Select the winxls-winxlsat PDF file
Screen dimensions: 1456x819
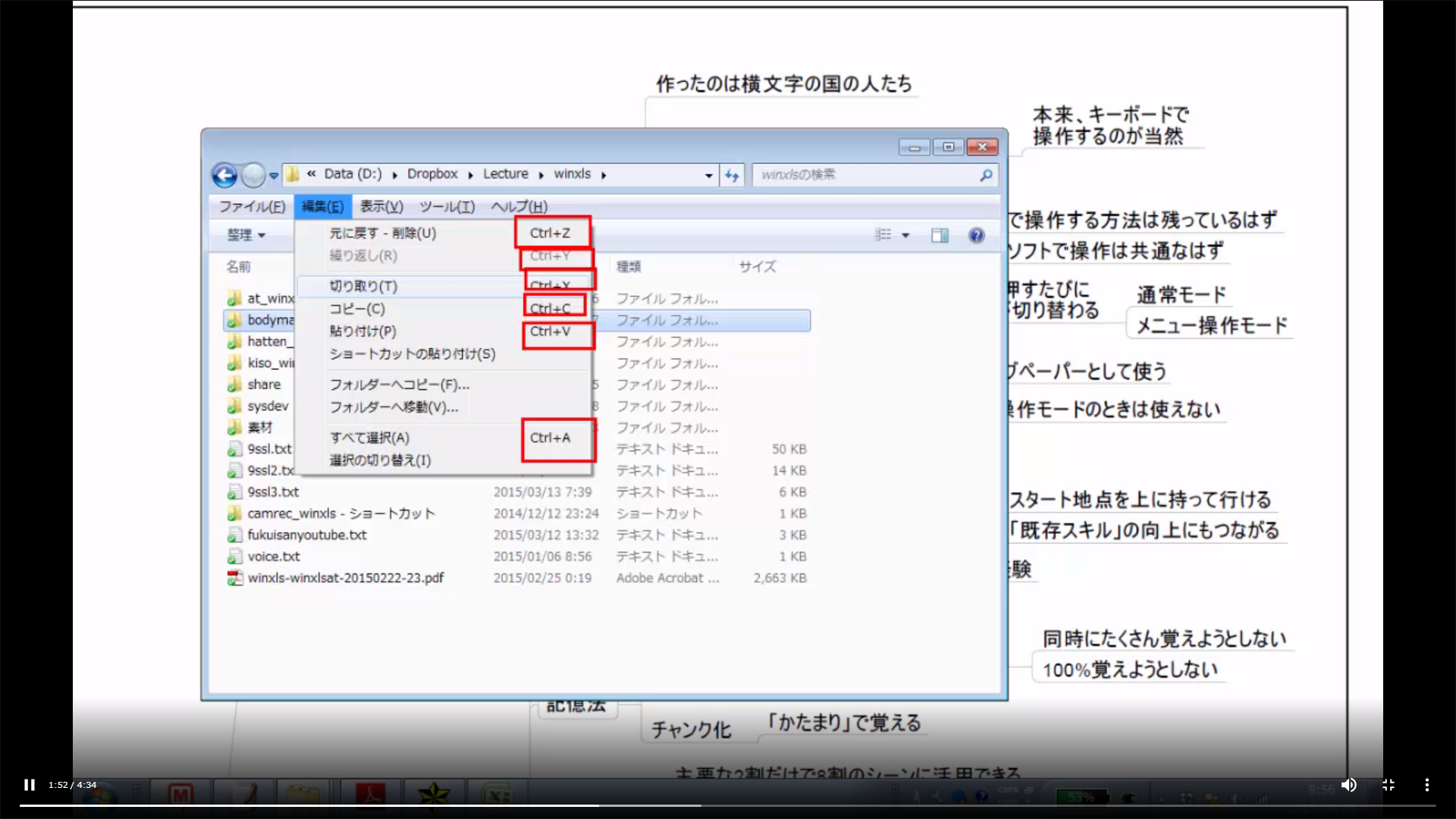(x=346, y=578)
